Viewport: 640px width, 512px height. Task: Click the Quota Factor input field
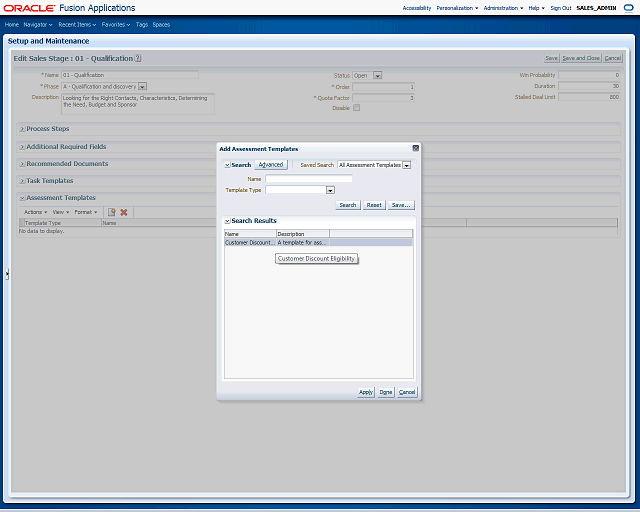pos(384,98)
